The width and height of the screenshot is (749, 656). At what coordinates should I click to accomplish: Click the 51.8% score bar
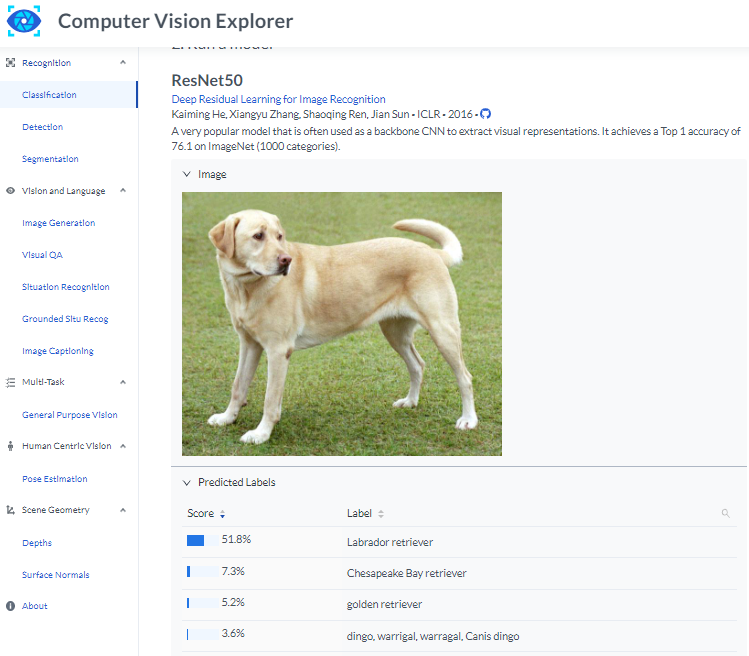(x=203, y=540)
